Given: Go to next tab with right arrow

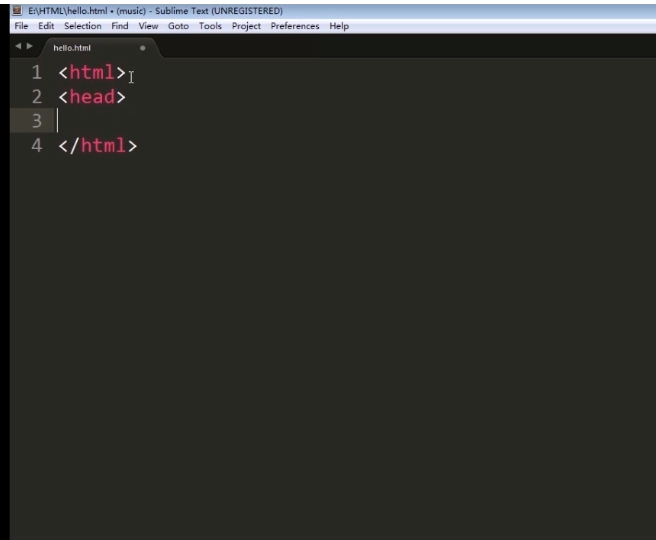Looking at the screenshot, I should [30, 46].
